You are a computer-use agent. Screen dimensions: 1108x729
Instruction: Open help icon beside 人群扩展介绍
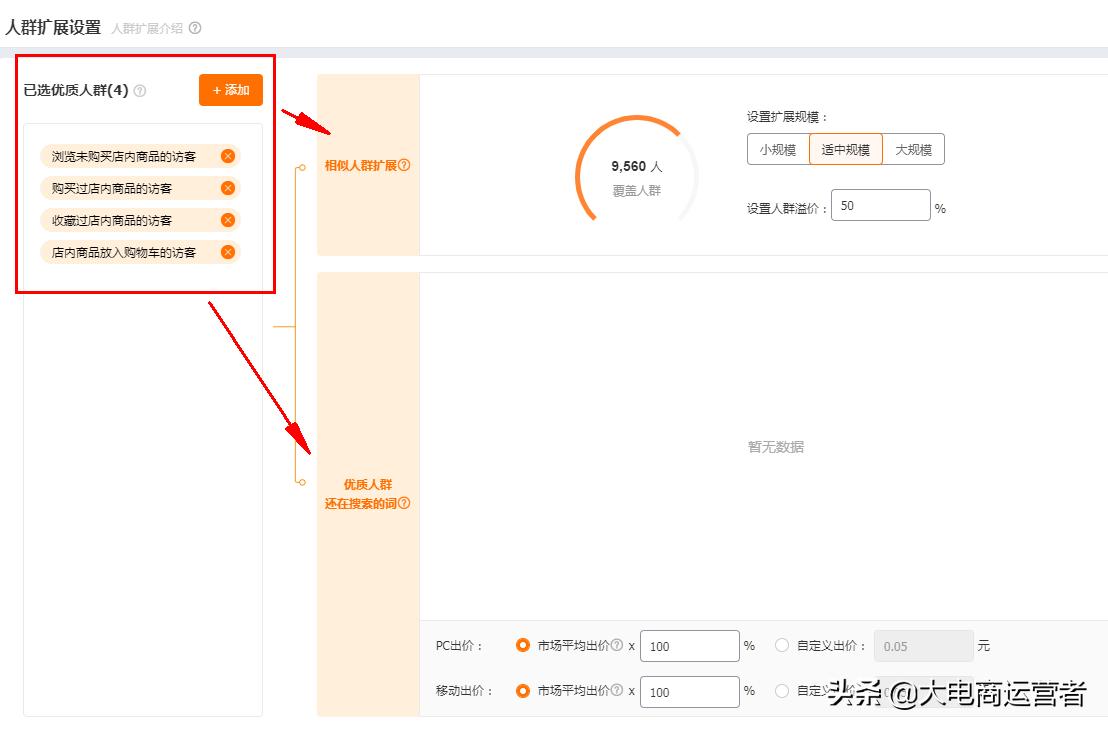click(x=195, y=28)
